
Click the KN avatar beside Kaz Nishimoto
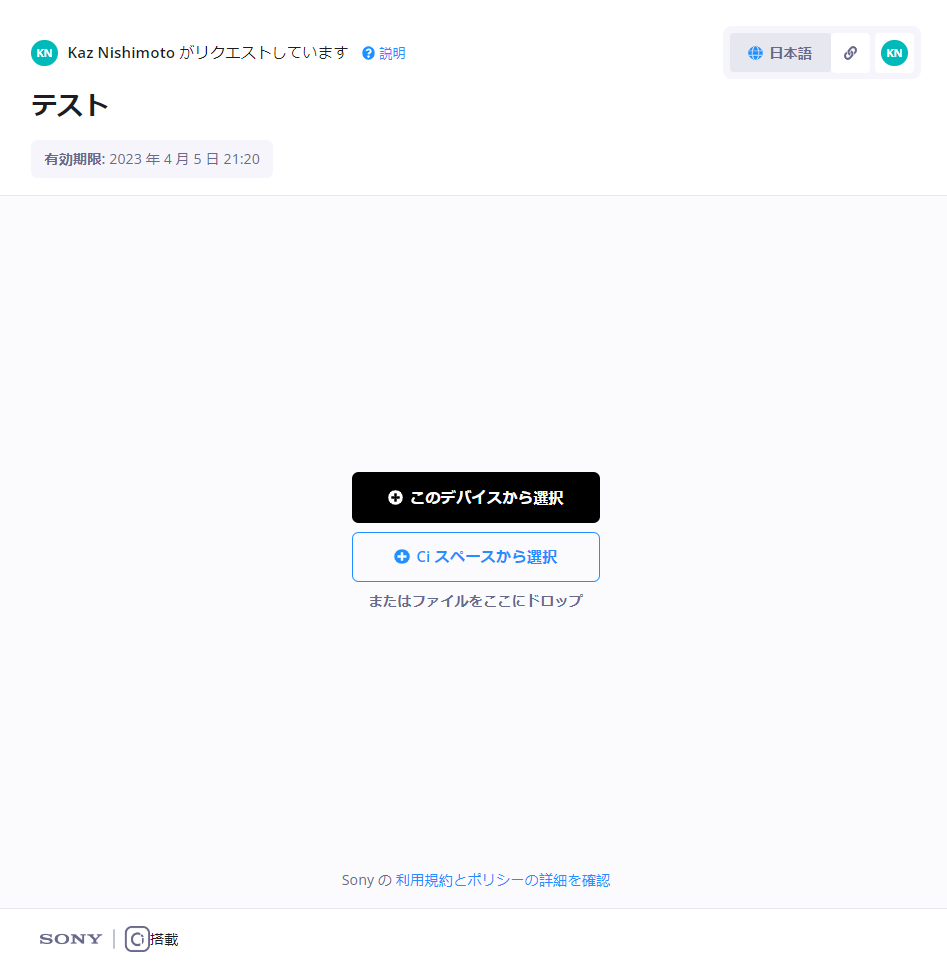(44, 53)
